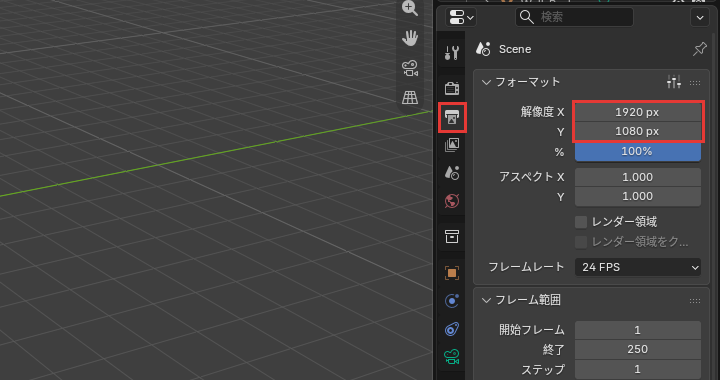720x380 pixels.
Task: Click the Scene datablock icon
Action: click(484, 49)
